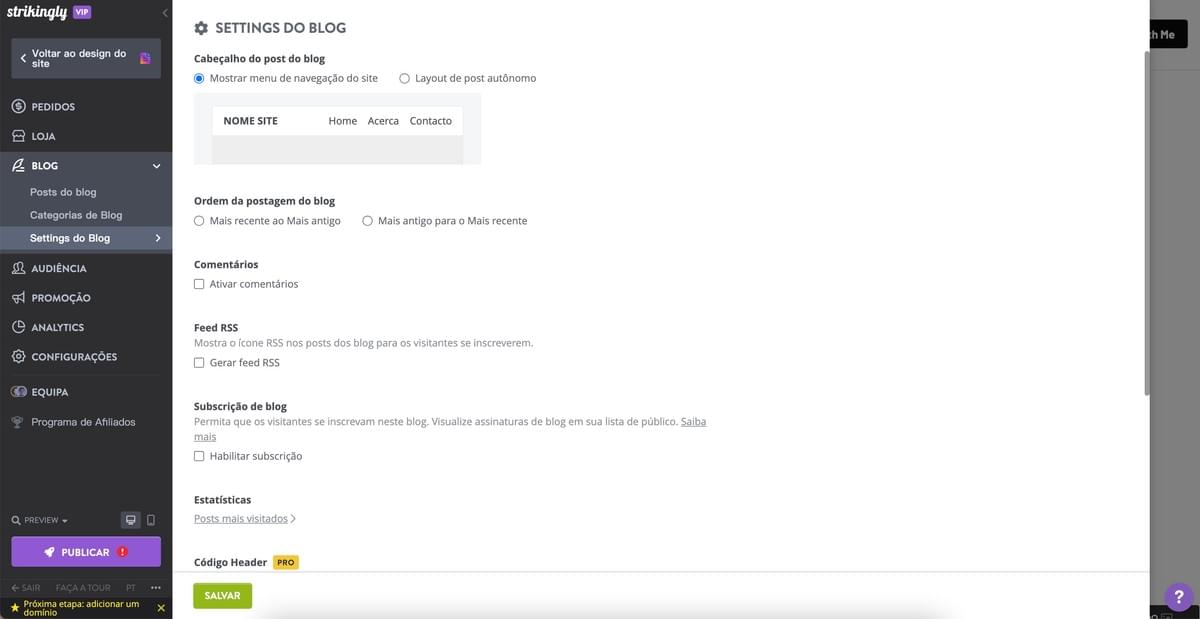Open Categorias de Blog
This screenshot has height=619, width=1200.
76,215
